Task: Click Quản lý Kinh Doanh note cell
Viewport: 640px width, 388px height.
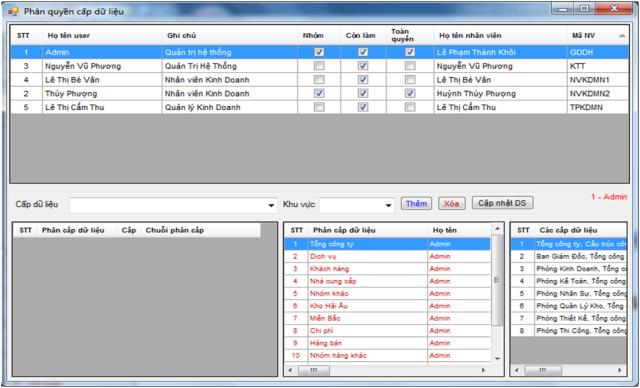Action: point(230,107)
